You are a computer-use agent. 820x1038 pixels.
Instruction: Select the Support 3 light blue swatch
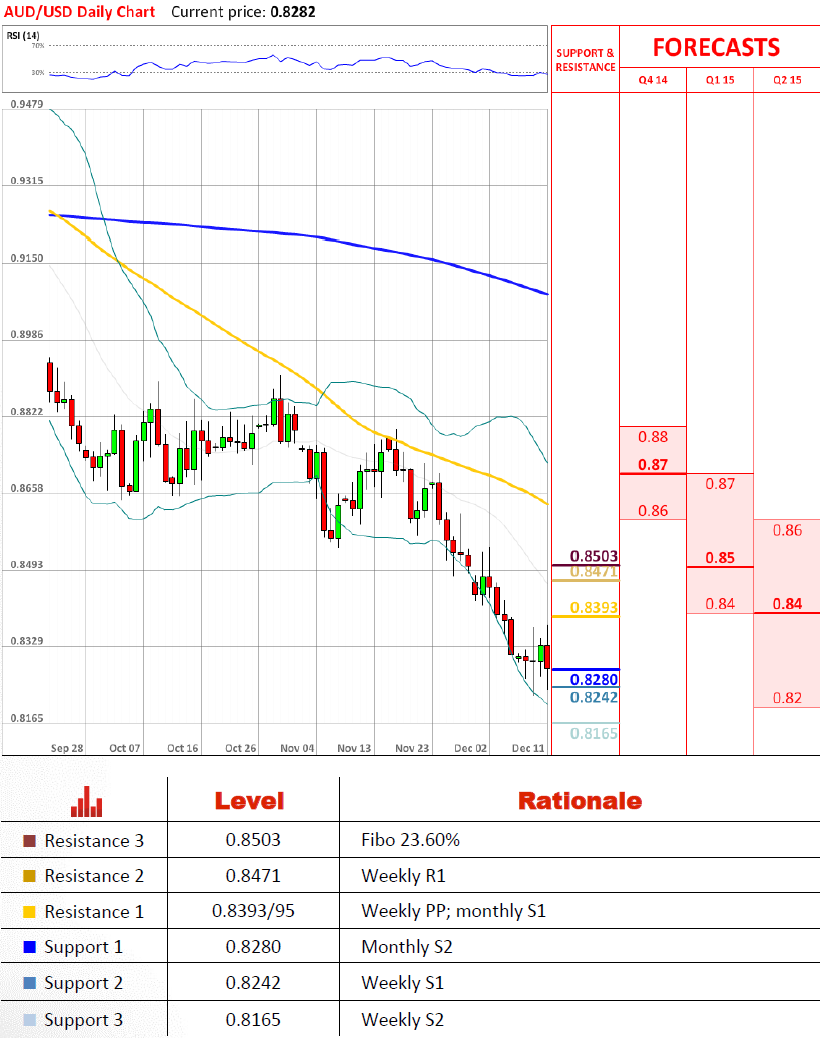click(29, 1019)
